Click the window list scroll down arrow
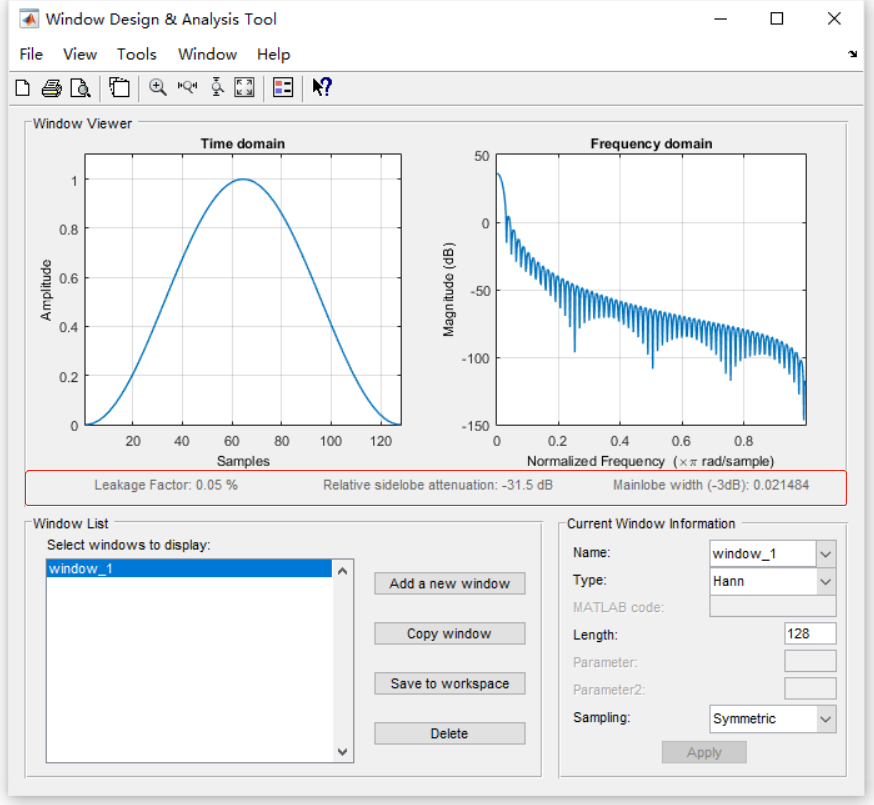This screenshot has width=874, height=805. click(343, 752)
